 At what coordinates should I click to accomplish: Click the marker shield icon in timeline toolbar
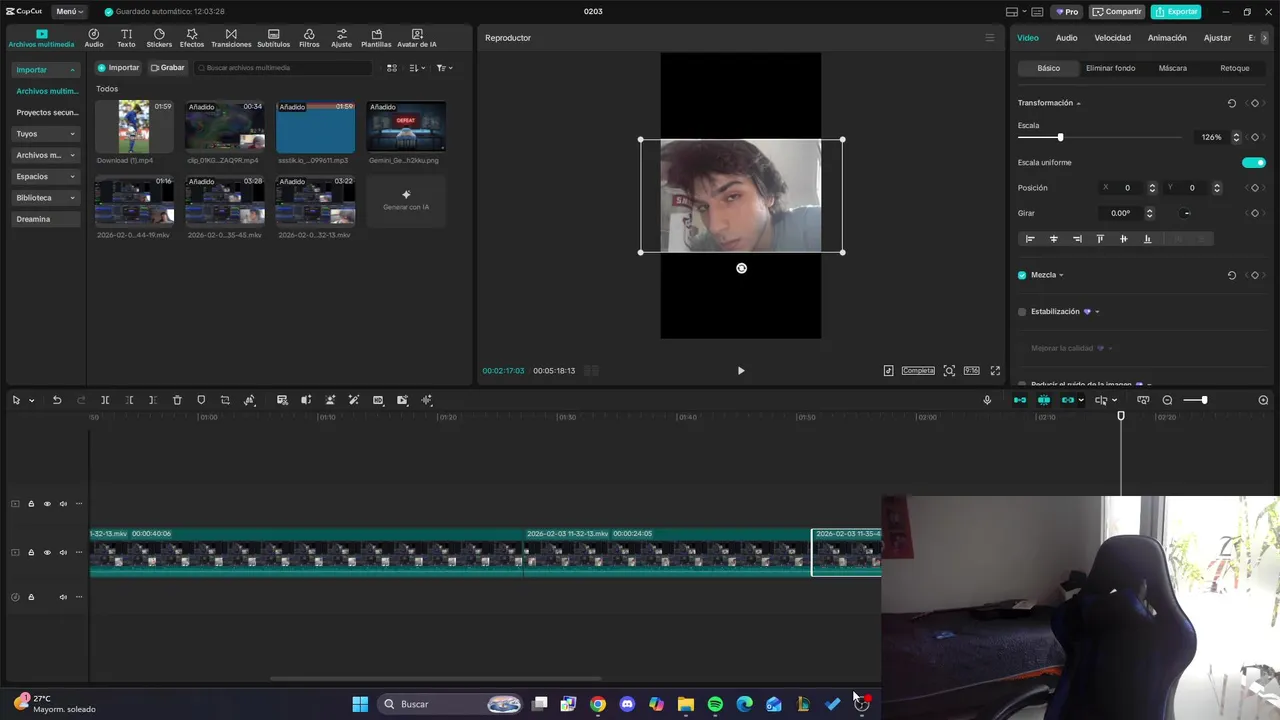pyautogui.click(x=201, y=400)
